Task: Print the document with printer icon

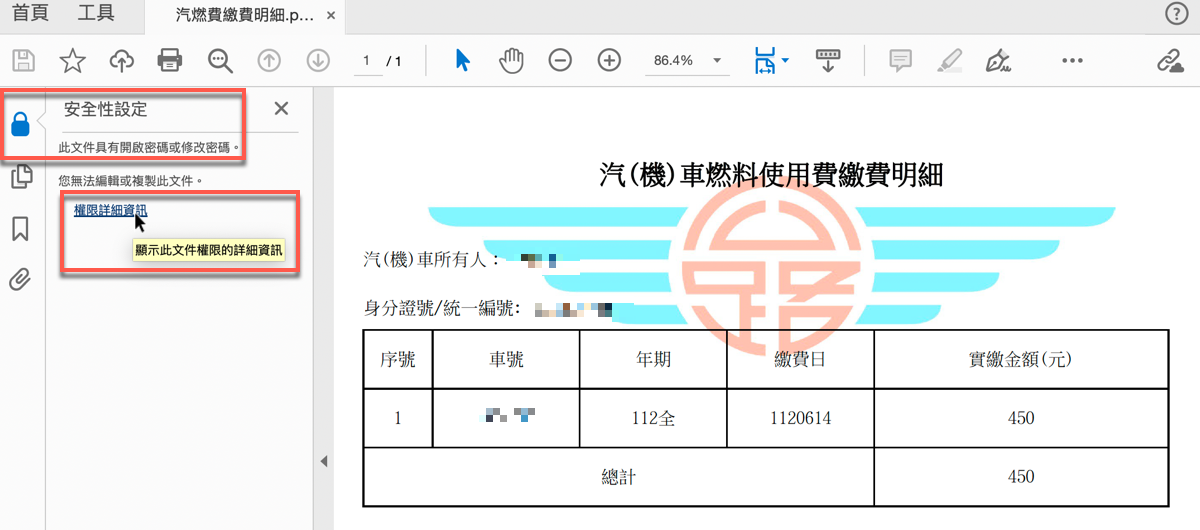Action: [170, 61]
